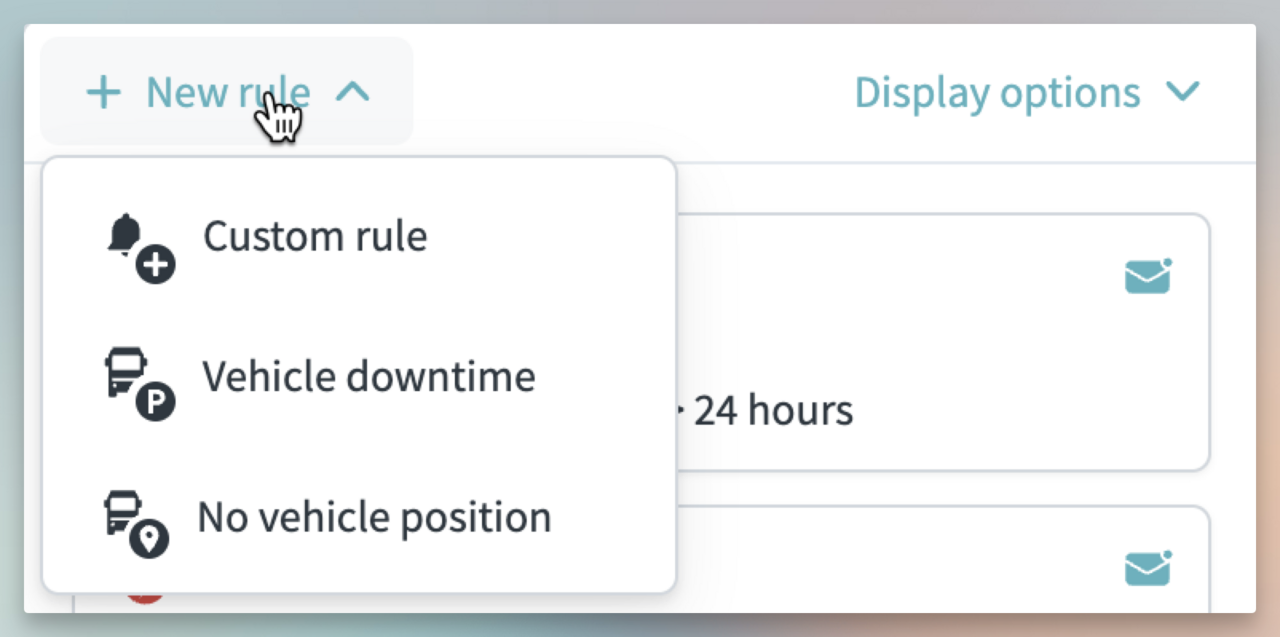Choose the Vehicle downtime menu entry
Screen dimensions: 1280x637
tap(368, 377)
